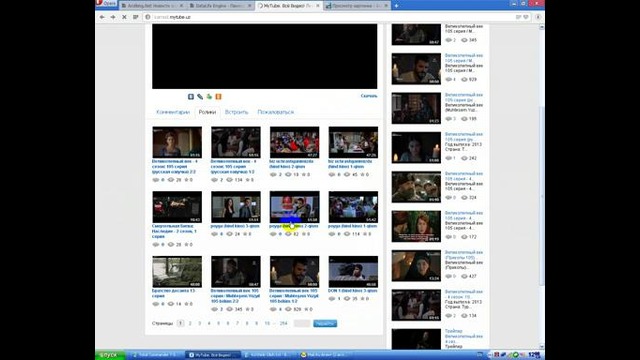Go back using browser back arrow
640x360 pixels.
pyautogui.click(x=102, y=17)
